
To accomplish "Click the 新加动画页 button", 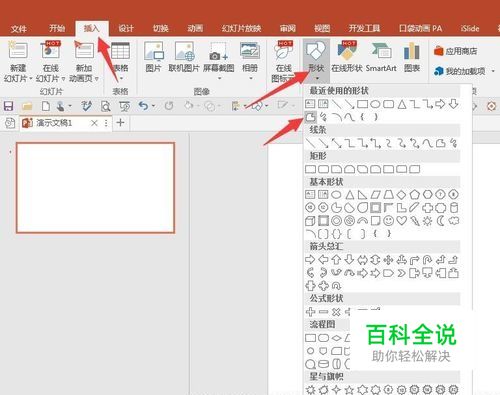I will 84,62.
